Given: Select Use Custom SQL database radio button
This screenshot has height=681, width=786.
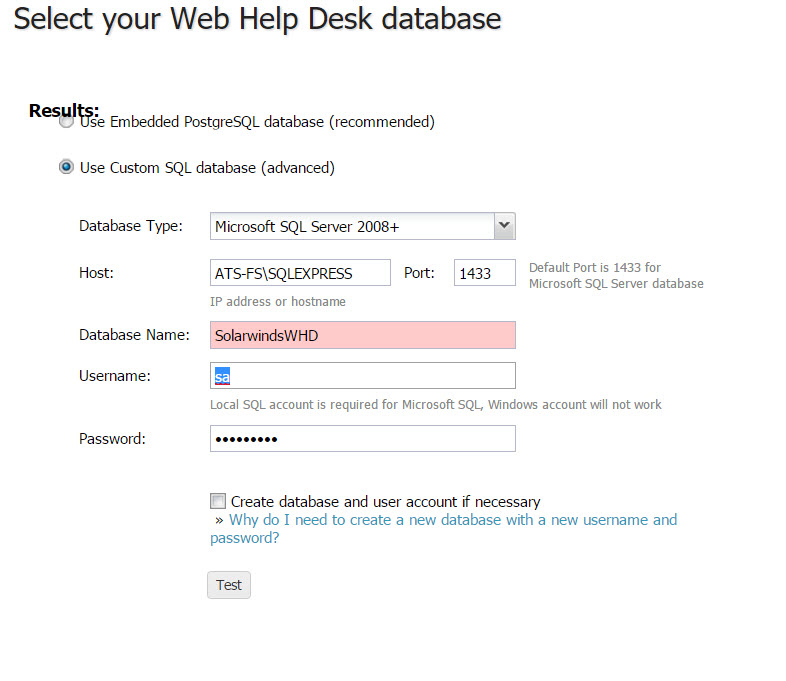Looking at the screenshot, I should coord(67,167).
